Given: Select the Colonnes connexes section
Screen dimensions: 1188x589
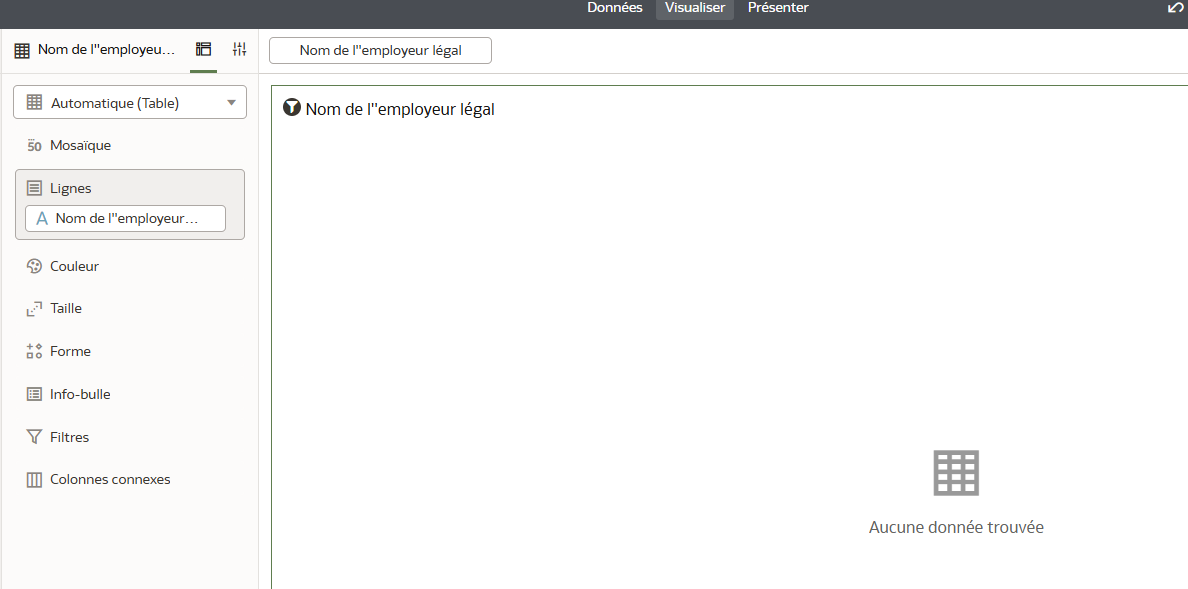Looking at the screenshot, I should click(x=110, y=479).
